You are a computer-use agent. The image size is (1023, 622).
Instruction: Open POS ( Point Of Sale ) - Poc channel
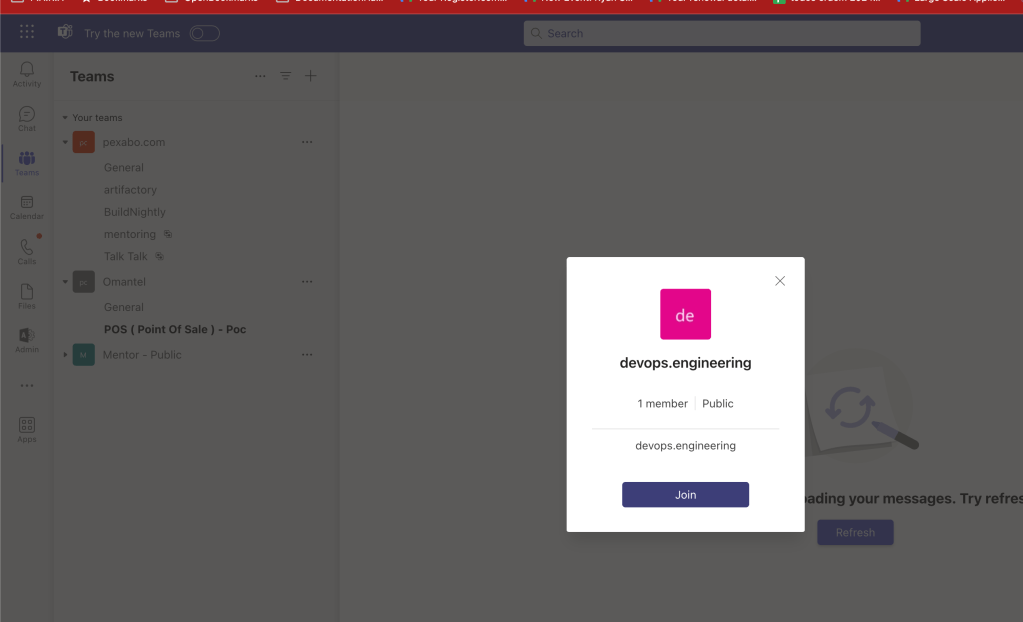tap(175, 329)
